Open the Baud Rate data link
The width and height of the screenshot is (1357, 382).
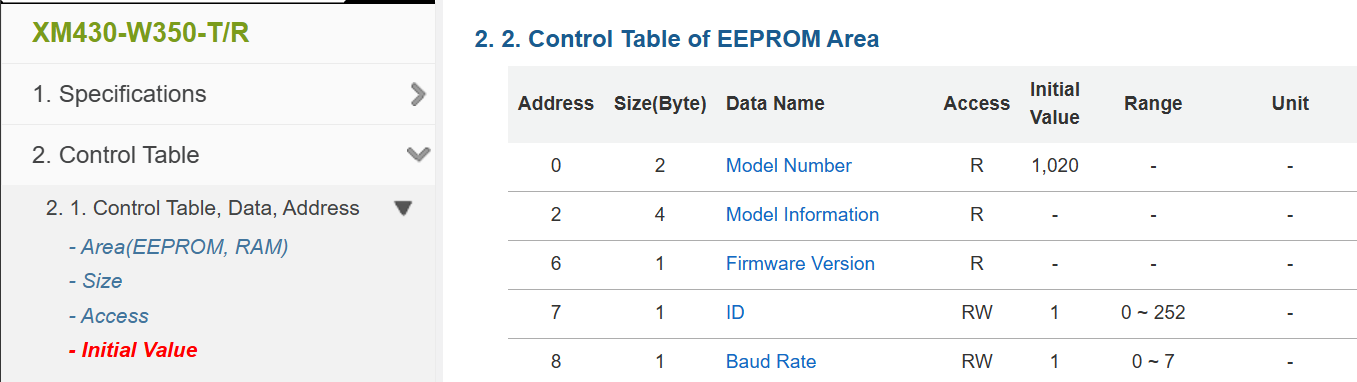click(x=771, y=361)
